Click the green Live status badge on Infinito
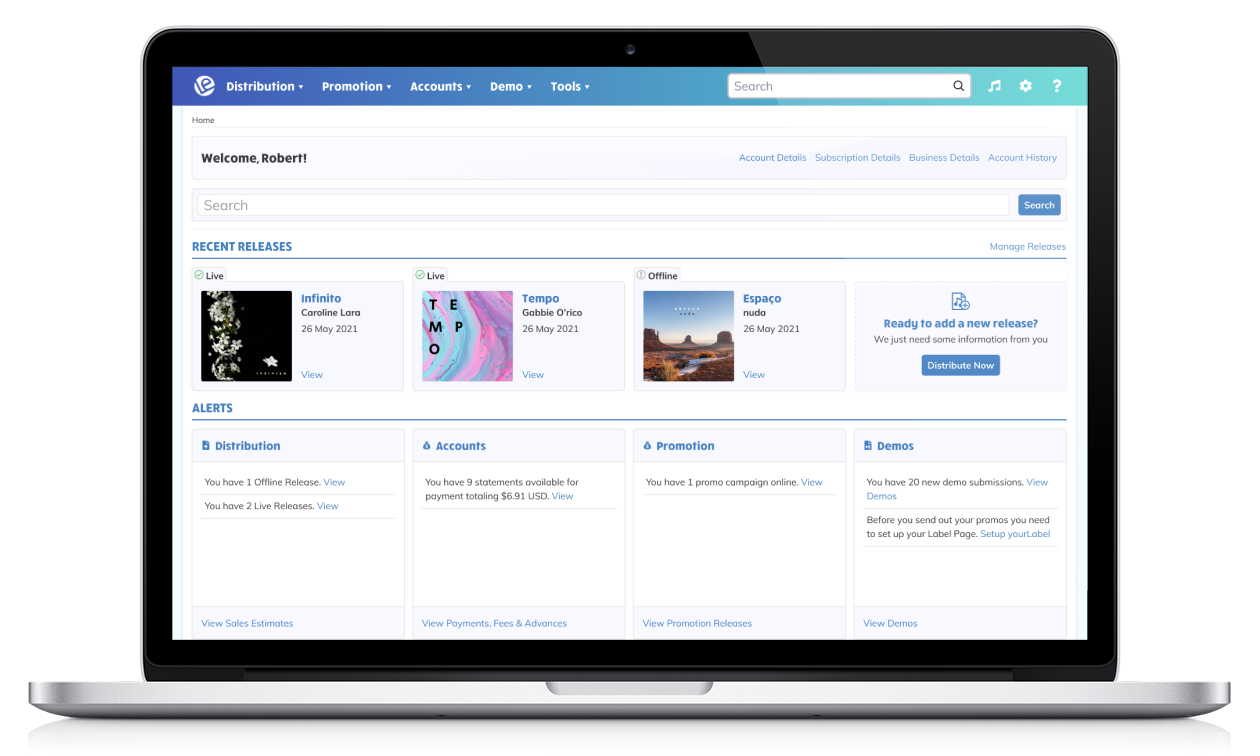 pos(209,275)
